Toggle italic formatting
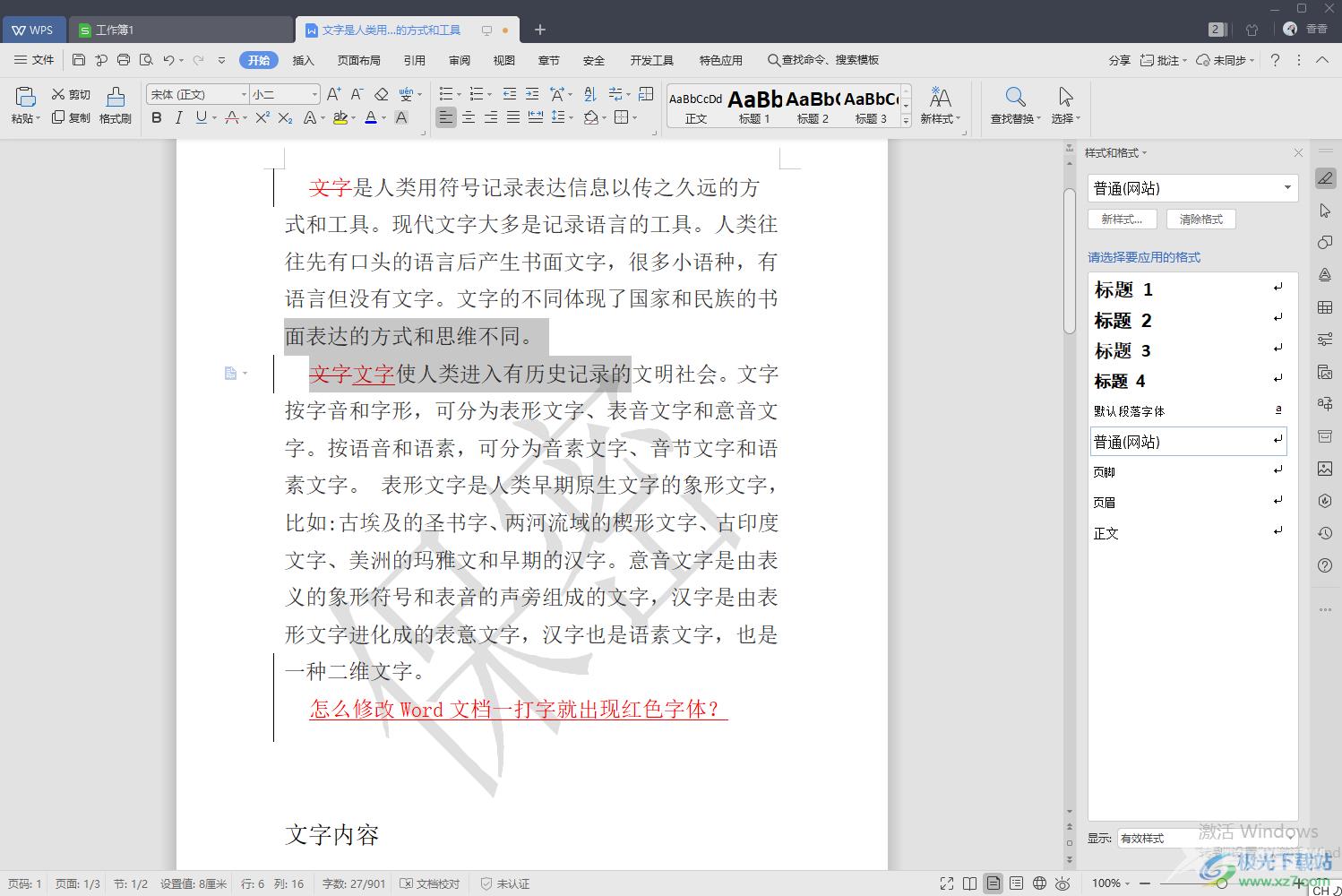 click(x=178, y=117)
